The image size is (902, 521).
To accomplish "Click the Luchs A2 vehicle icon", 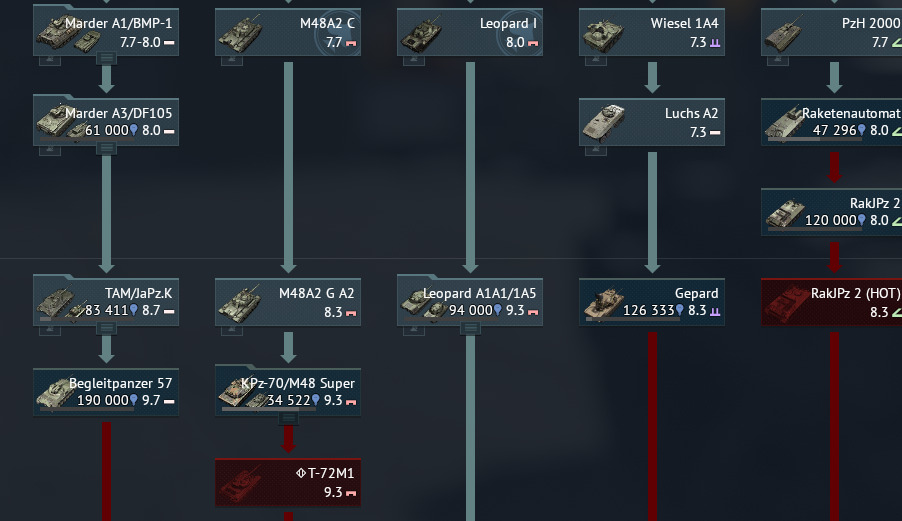I will [x=603, y=122].
